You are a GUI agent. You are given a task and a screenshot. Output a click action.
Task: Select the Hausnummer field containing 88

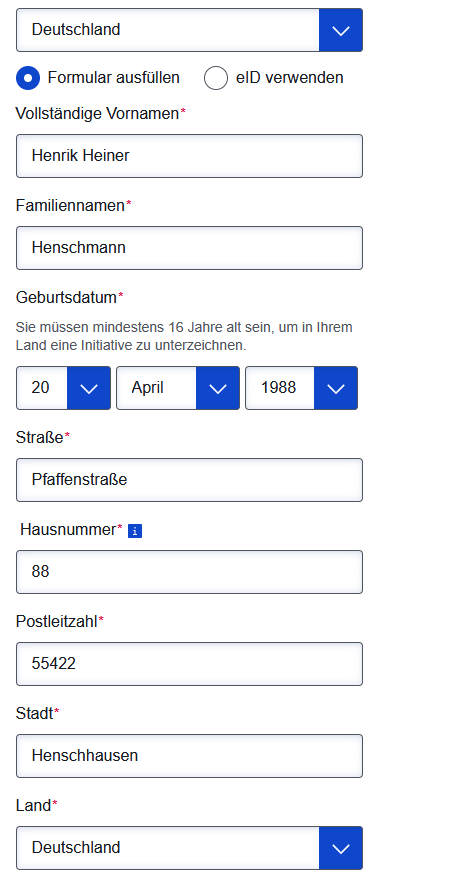(x=189, y=572)
